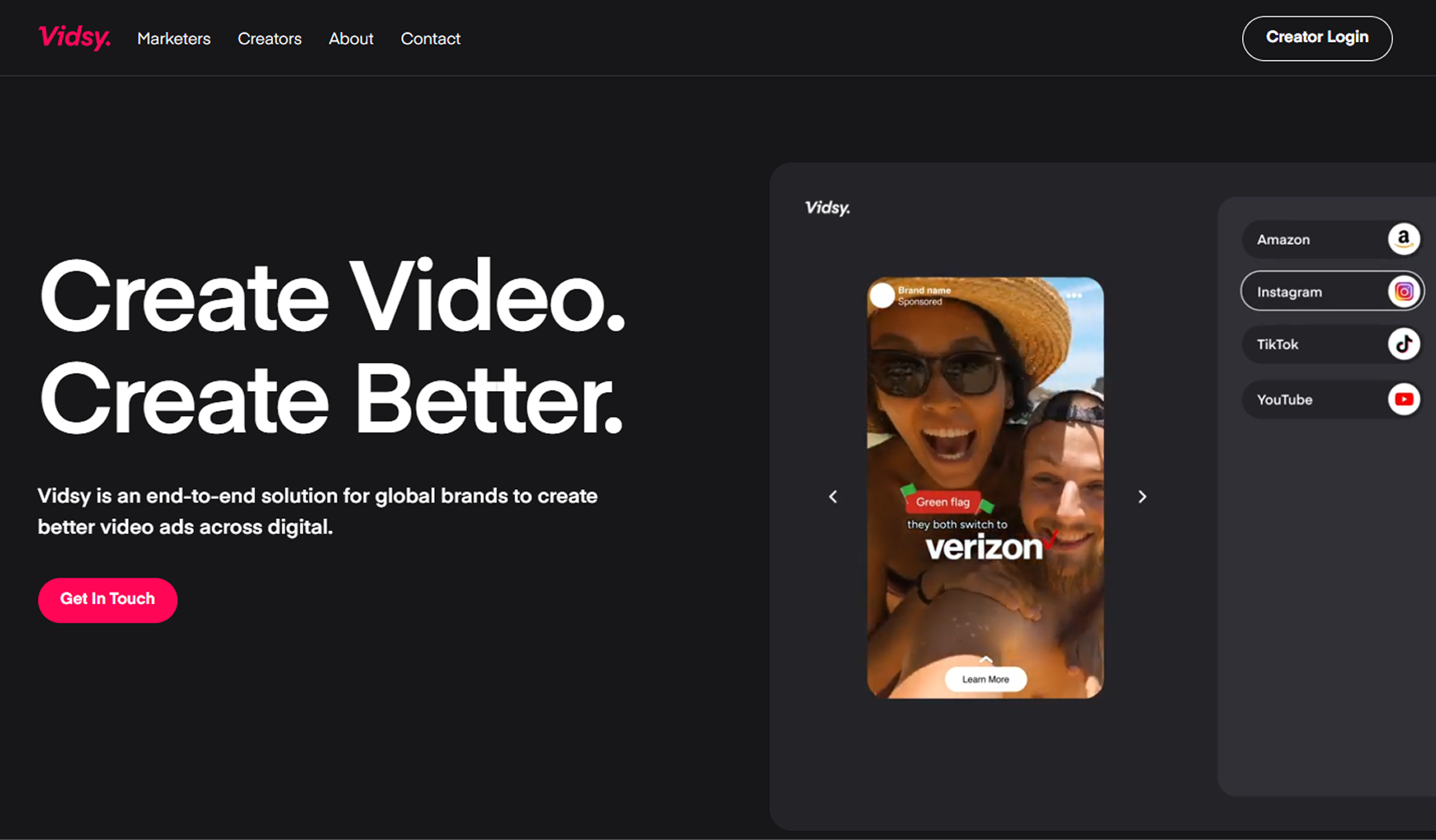Screen dimensions: 1436x840
Task: Open the Marketers menu item
Action: click(x=174, y=39)
